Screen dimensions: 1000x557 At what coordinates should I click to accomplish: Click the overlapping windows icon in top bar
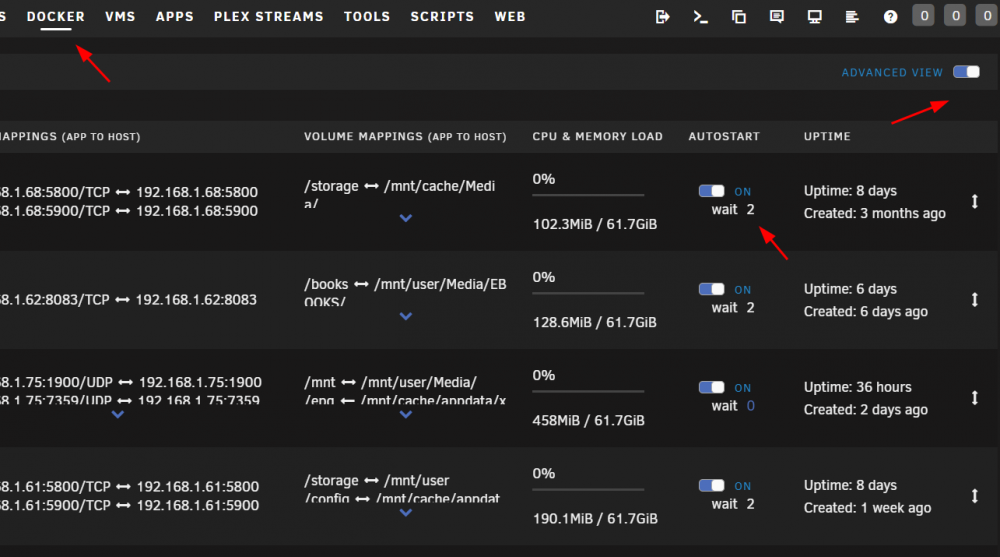click(x=739, y=17)
